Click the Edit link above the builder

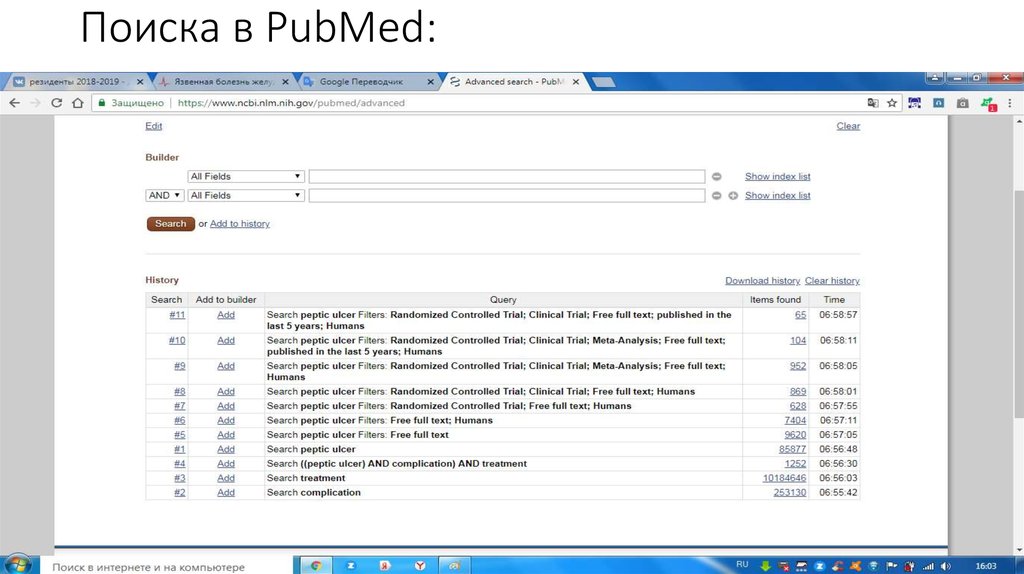[153, 126]
